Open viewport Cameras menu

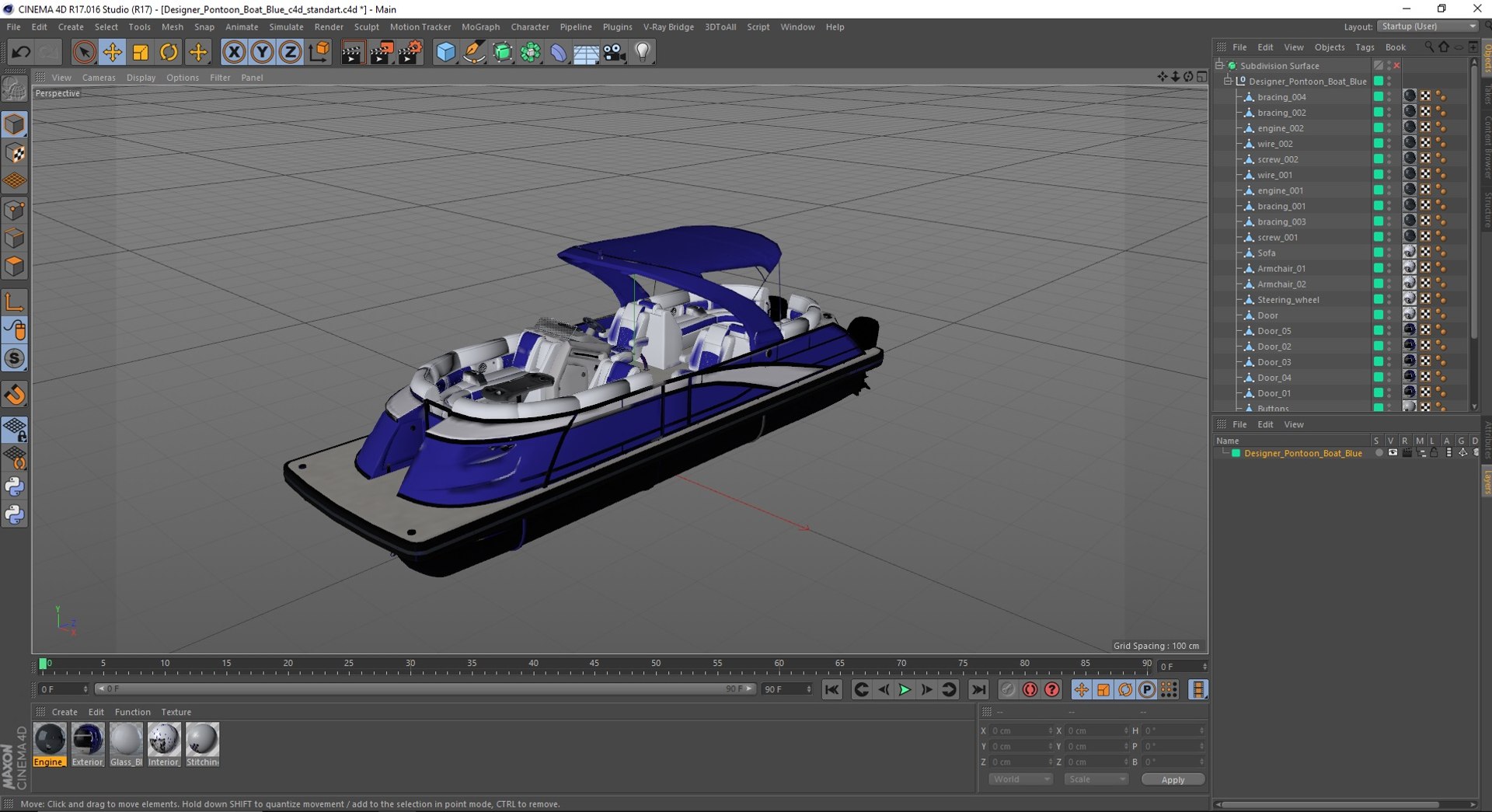click(x=99, y=78)
